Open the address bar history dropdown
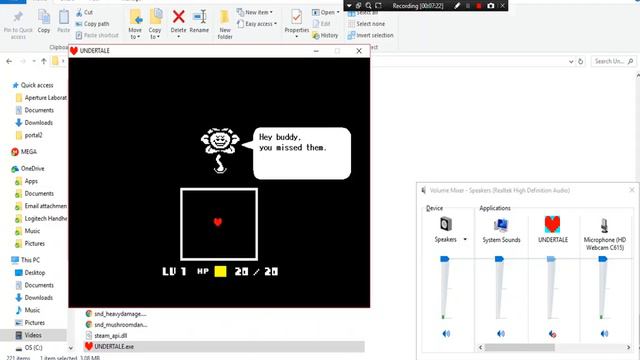 coord(571,62)
